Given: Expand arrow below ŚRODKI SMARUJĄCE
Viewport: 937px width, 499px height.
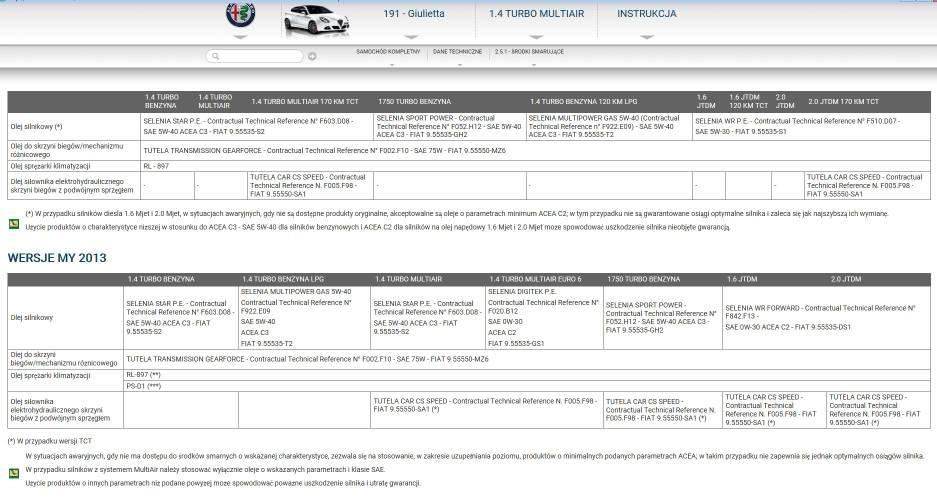Looking at the screenshot, I should coord(534,65).
